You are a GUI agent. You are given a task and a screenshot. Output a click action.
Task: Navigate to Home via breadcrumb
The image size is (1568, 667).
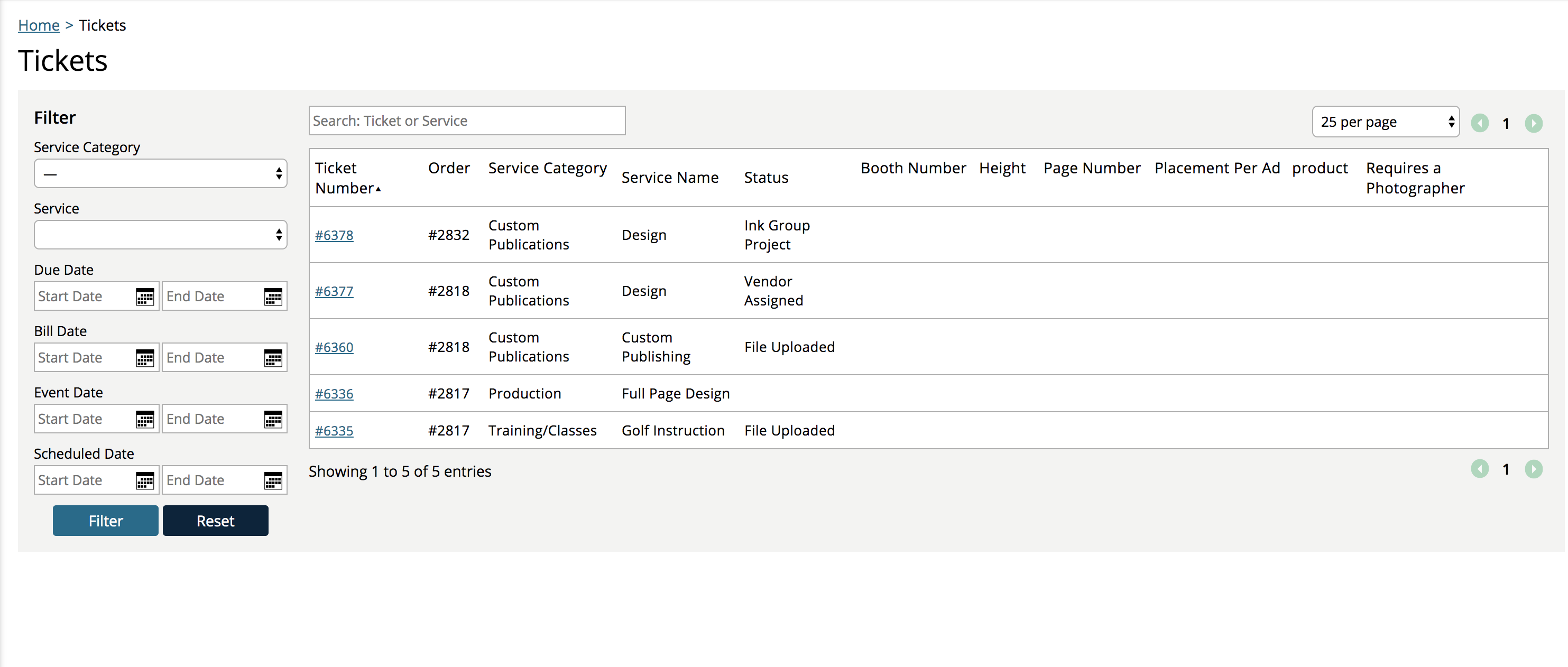(39, 25)
